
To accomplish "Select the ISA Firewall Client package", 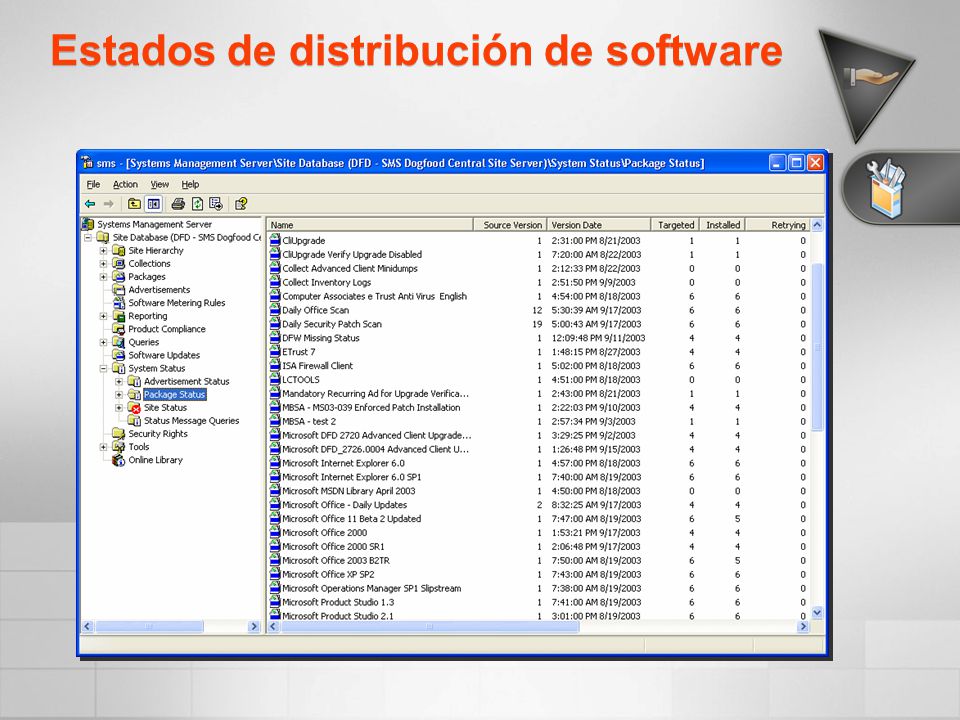I will [539, 366].
